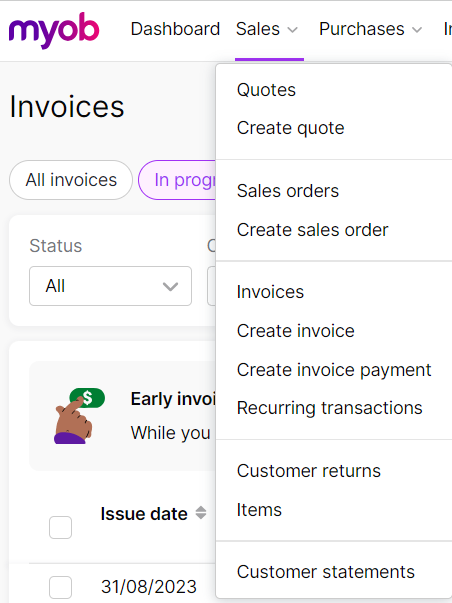This screenshot has width=452, height=603.
Task: Open Recurring transactions
Action: click(330, 408)
